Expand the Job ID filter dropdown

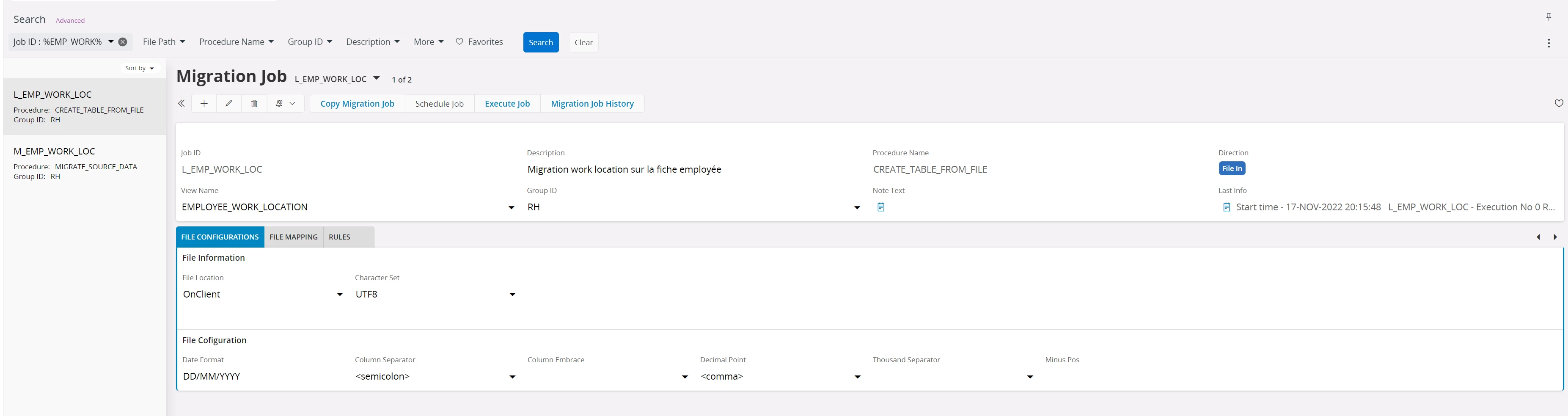pos(111,41)
